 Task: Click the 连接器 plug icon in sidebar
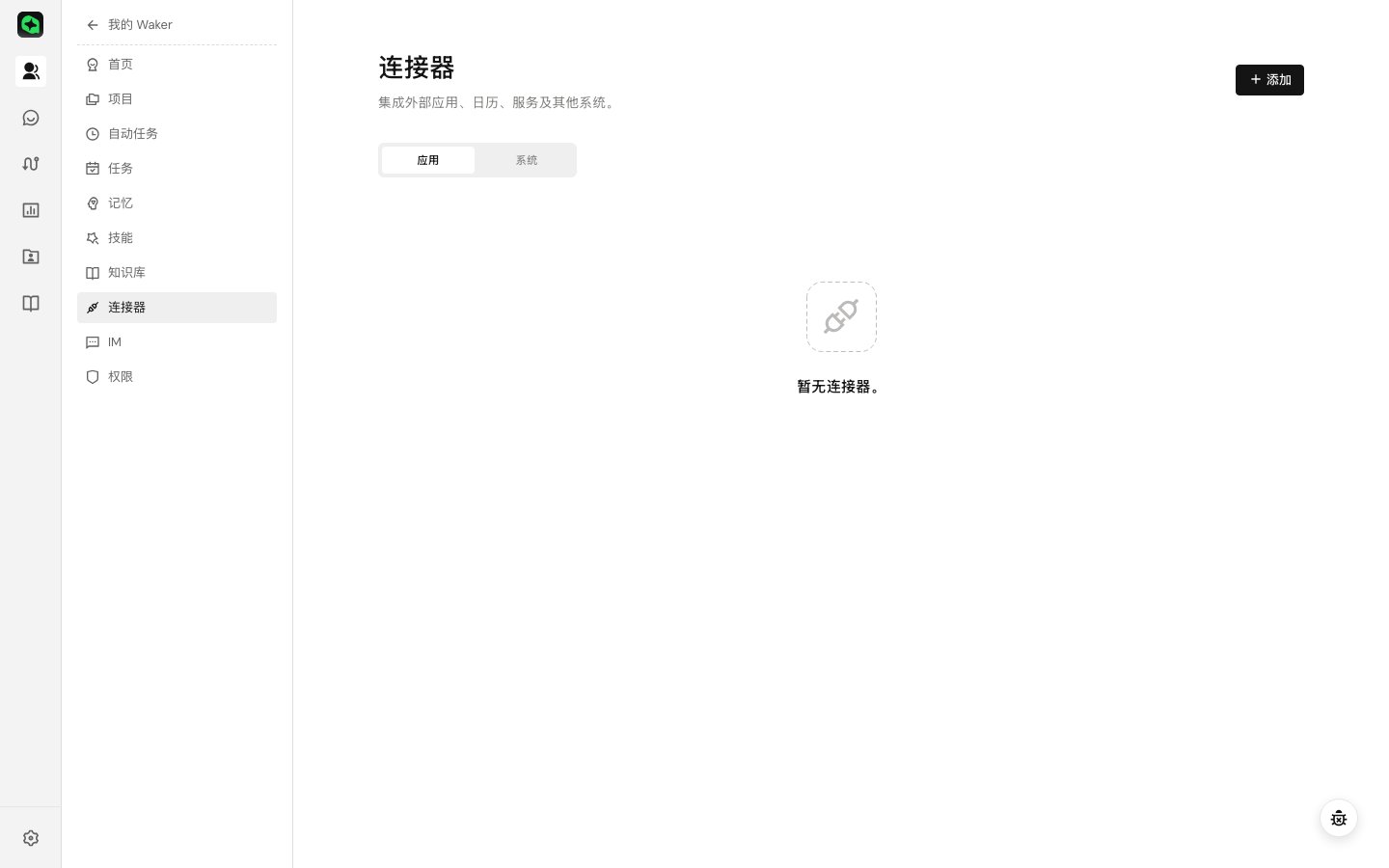(93, 308)
